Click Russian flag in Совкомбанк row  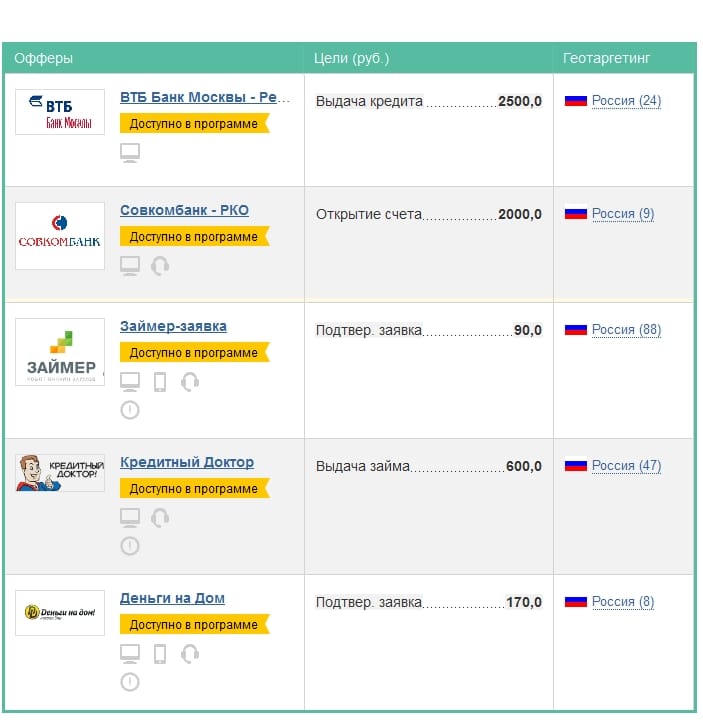pos(576,214)
